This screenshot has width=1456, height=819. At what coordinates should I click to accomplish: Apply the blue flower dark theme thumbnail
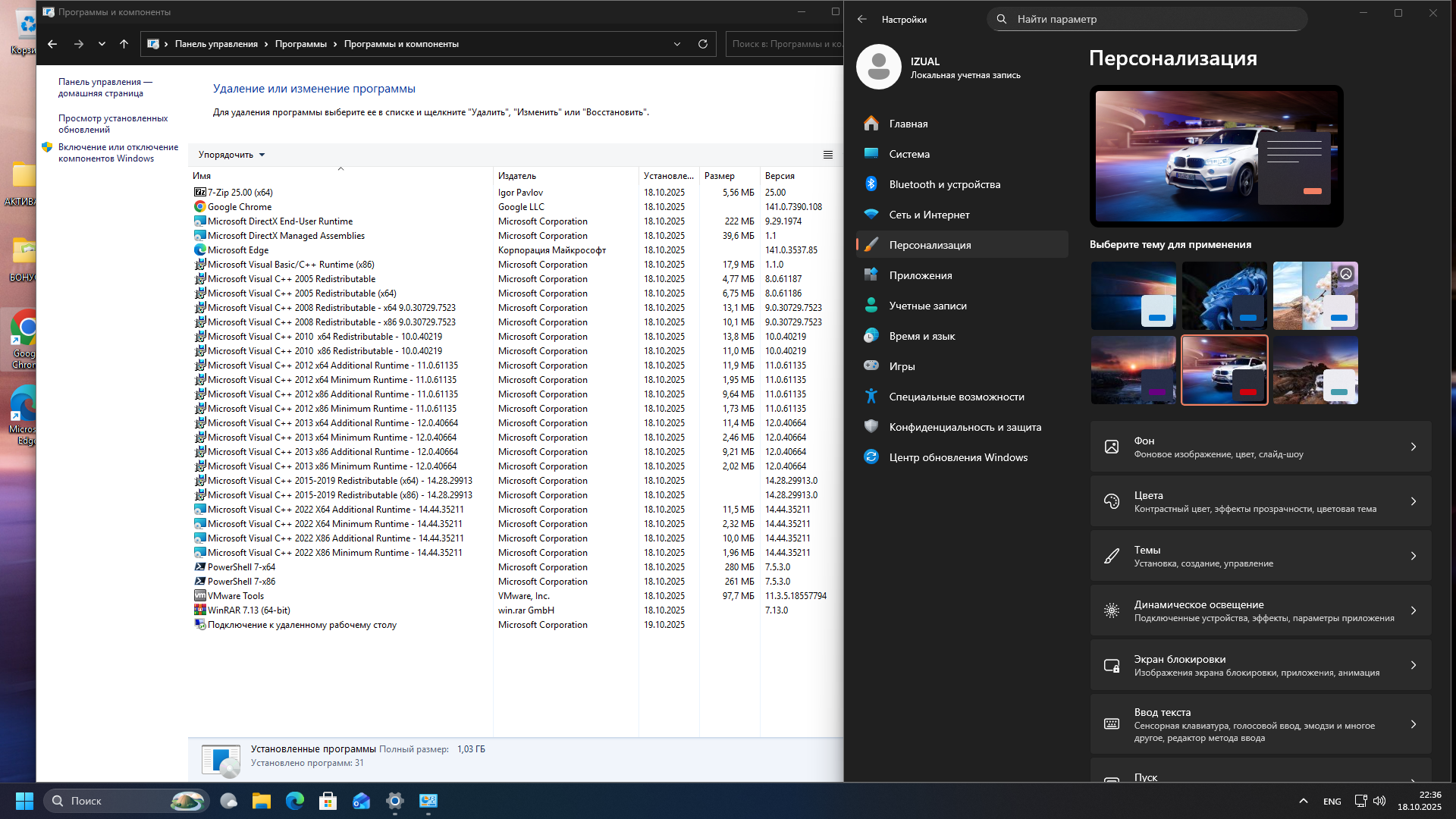coord(1224,296)
